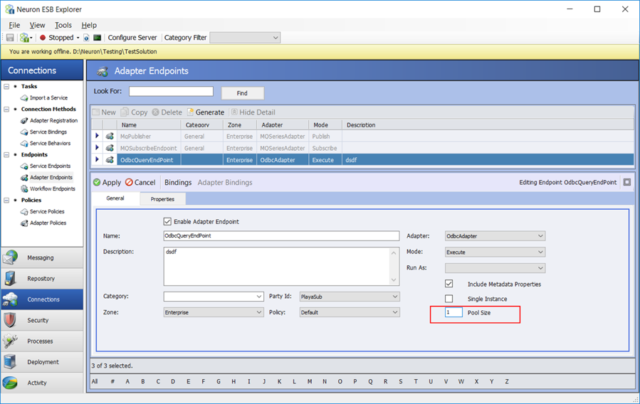The width and height of the screenshot is (640, 404).
Task: Open the Activity navigation section
Action: [42, 382]
